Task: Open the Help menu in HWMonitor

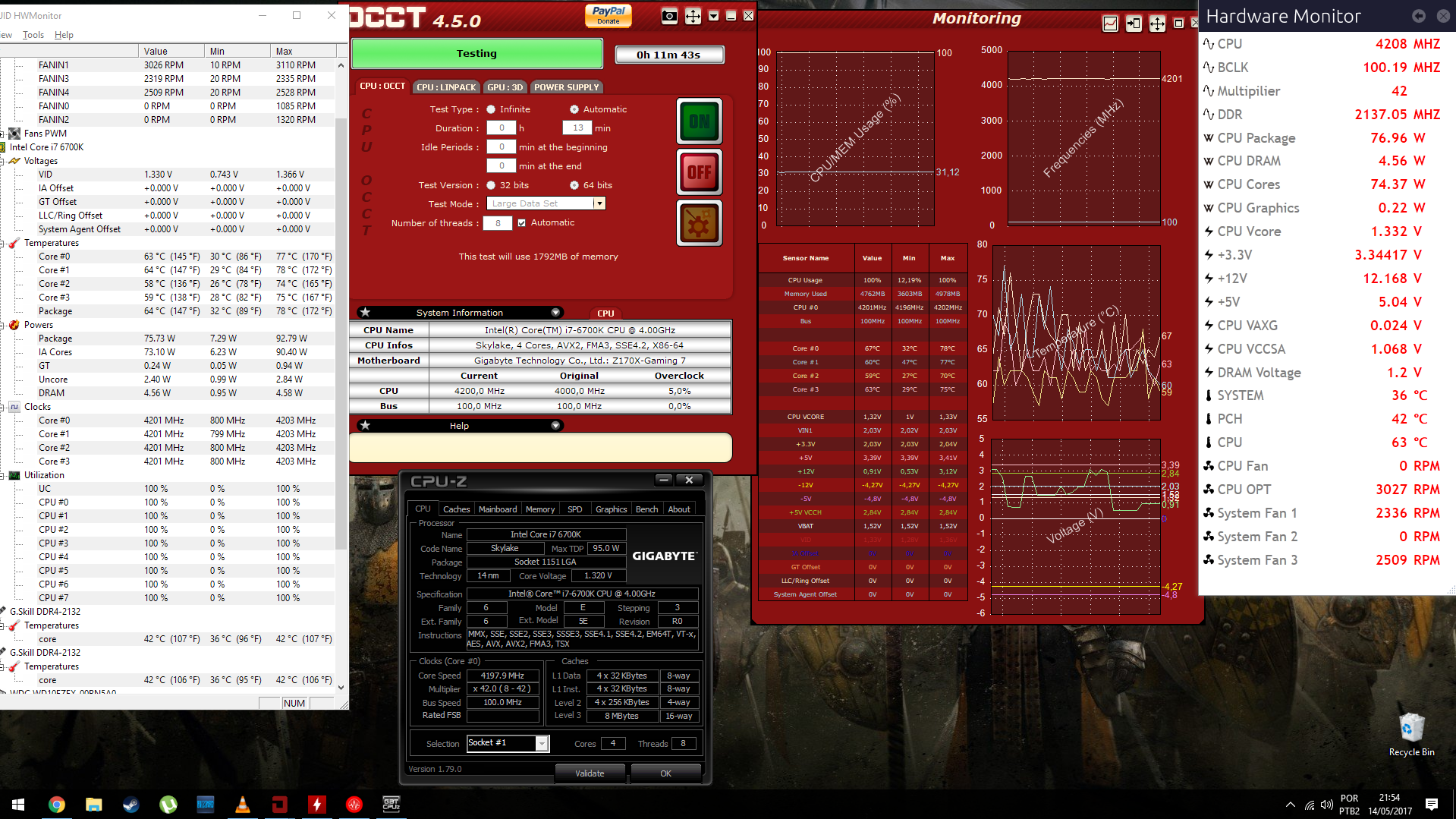Action: (x=64, y=35)
